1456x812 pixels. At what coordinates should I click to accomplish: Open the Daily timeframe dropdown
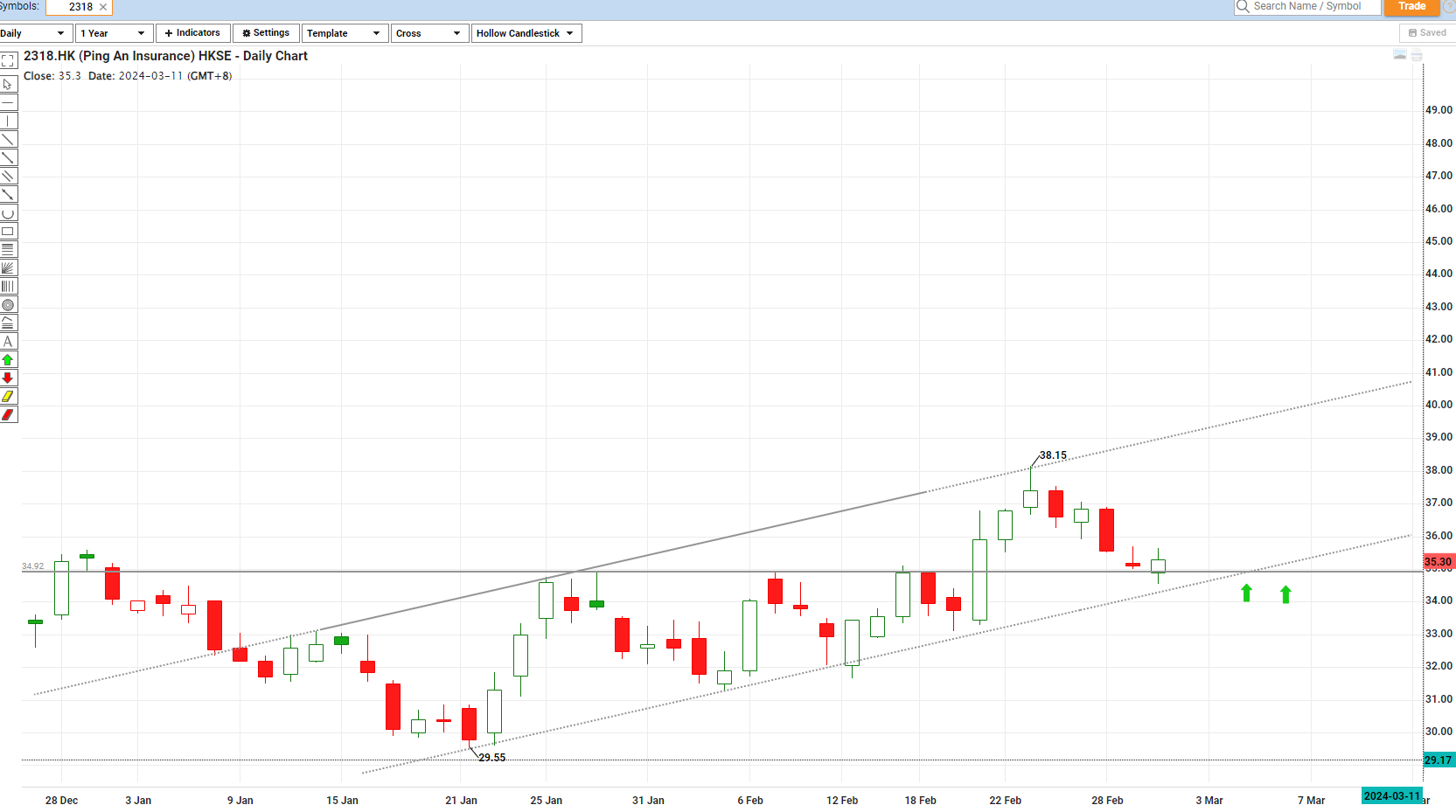(35, 32)
